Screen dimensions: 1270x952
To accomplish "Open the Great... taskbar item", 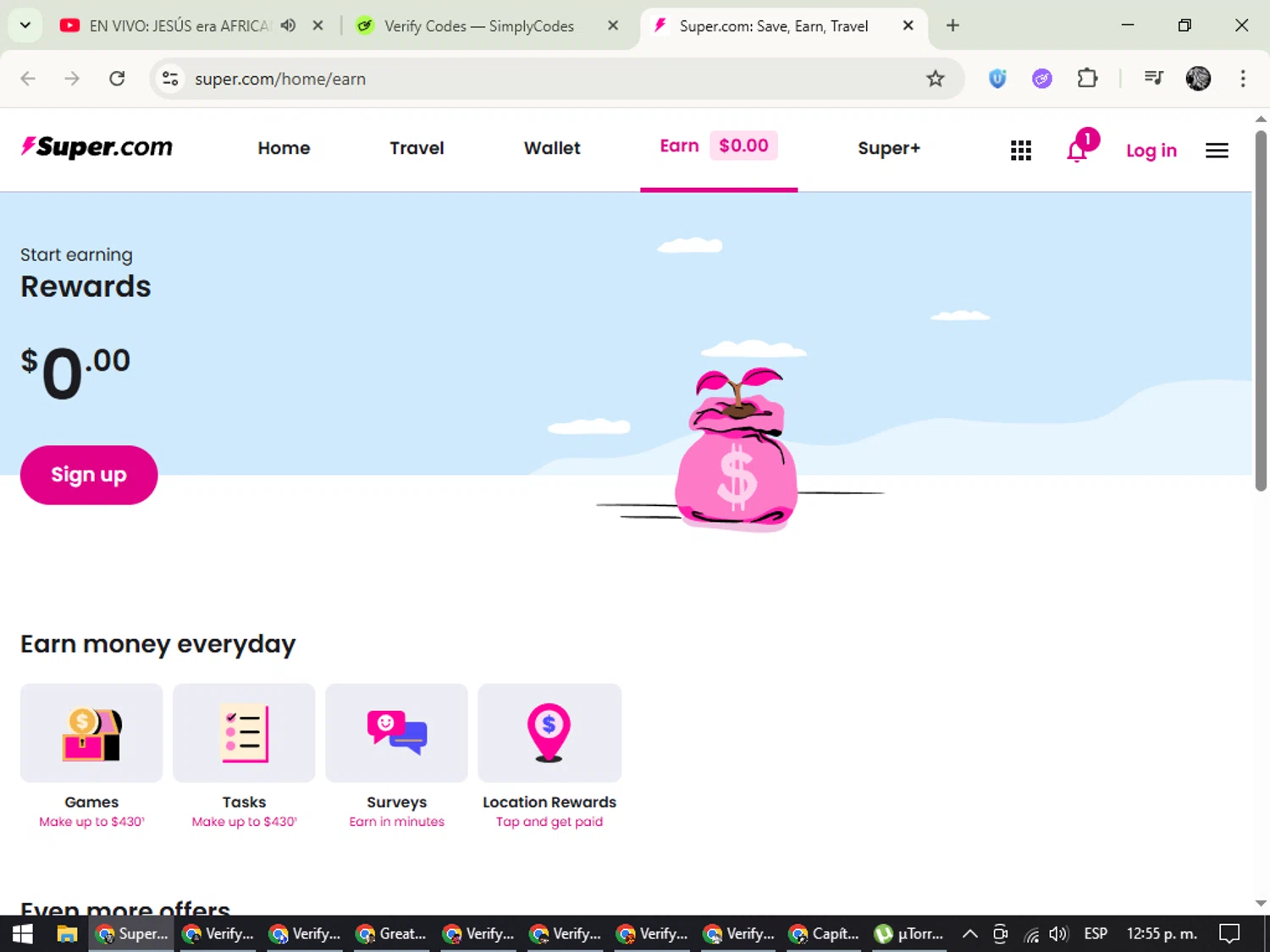I will click(392, 933).
